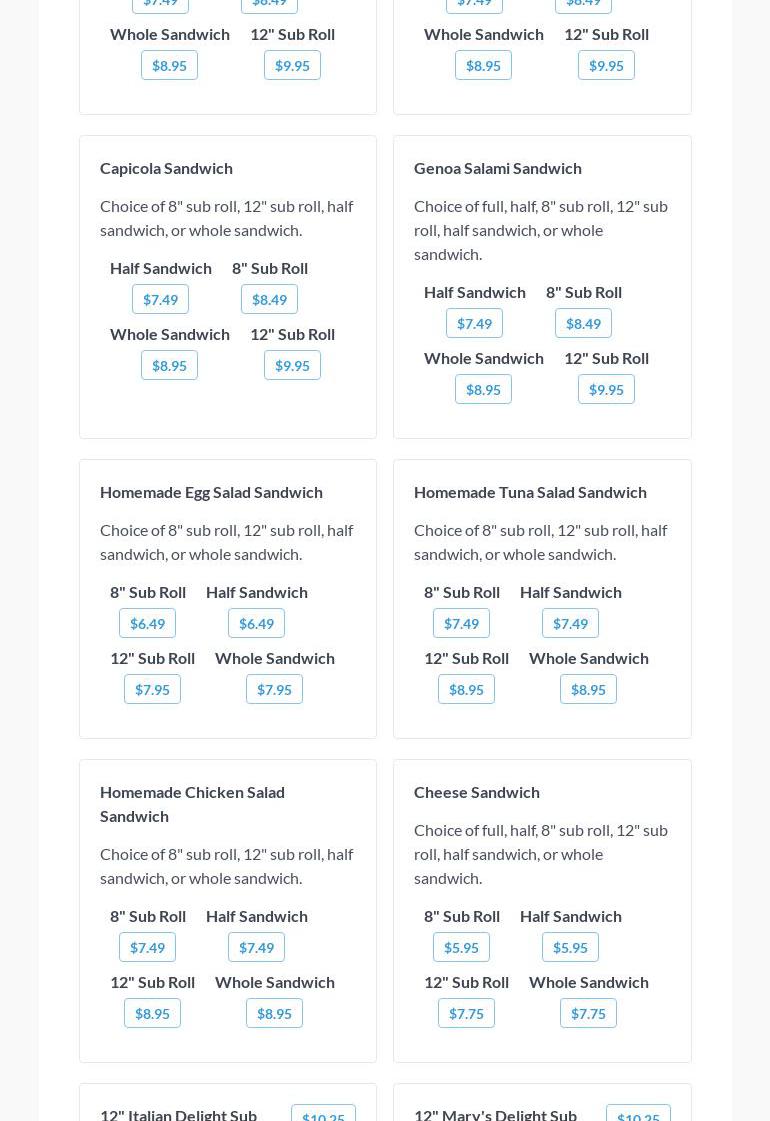Add Capicola 12" Sub Roll $9.95
Image resolution: width=770 pixels, height=1121 pixels.
point(292,365)
